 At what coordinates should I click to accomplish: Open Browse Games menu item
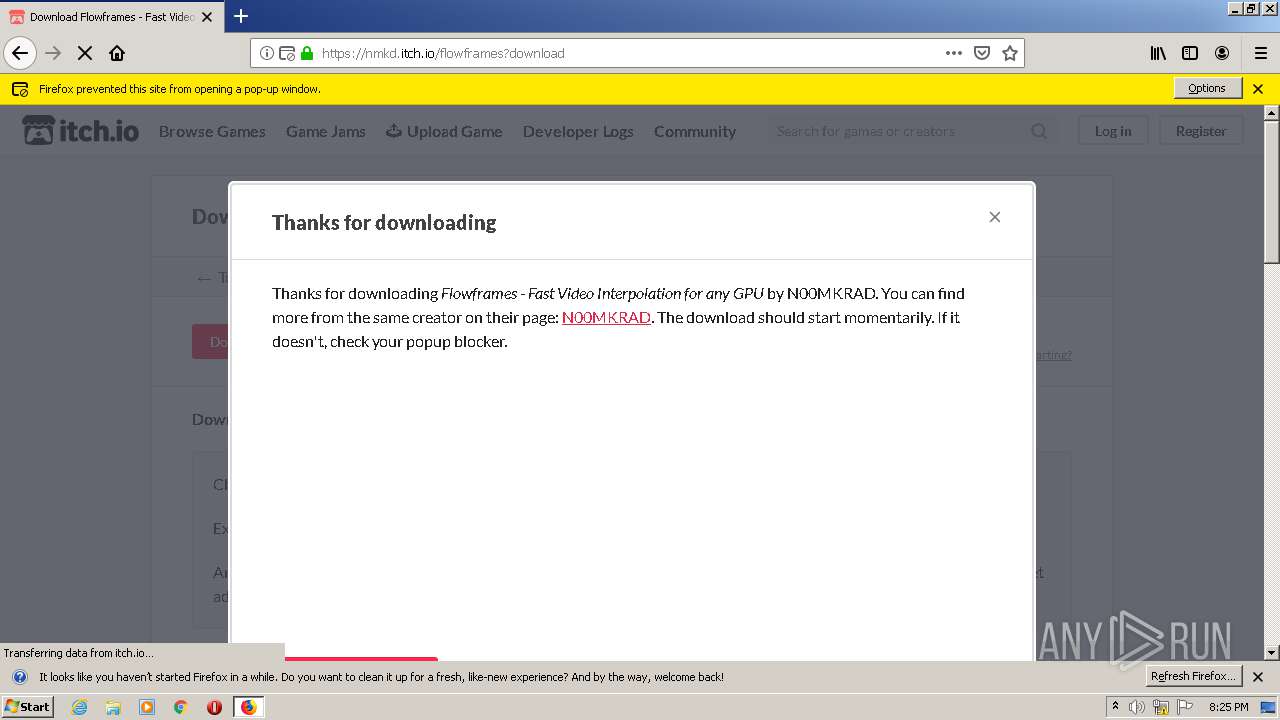[x=212, y=131]
